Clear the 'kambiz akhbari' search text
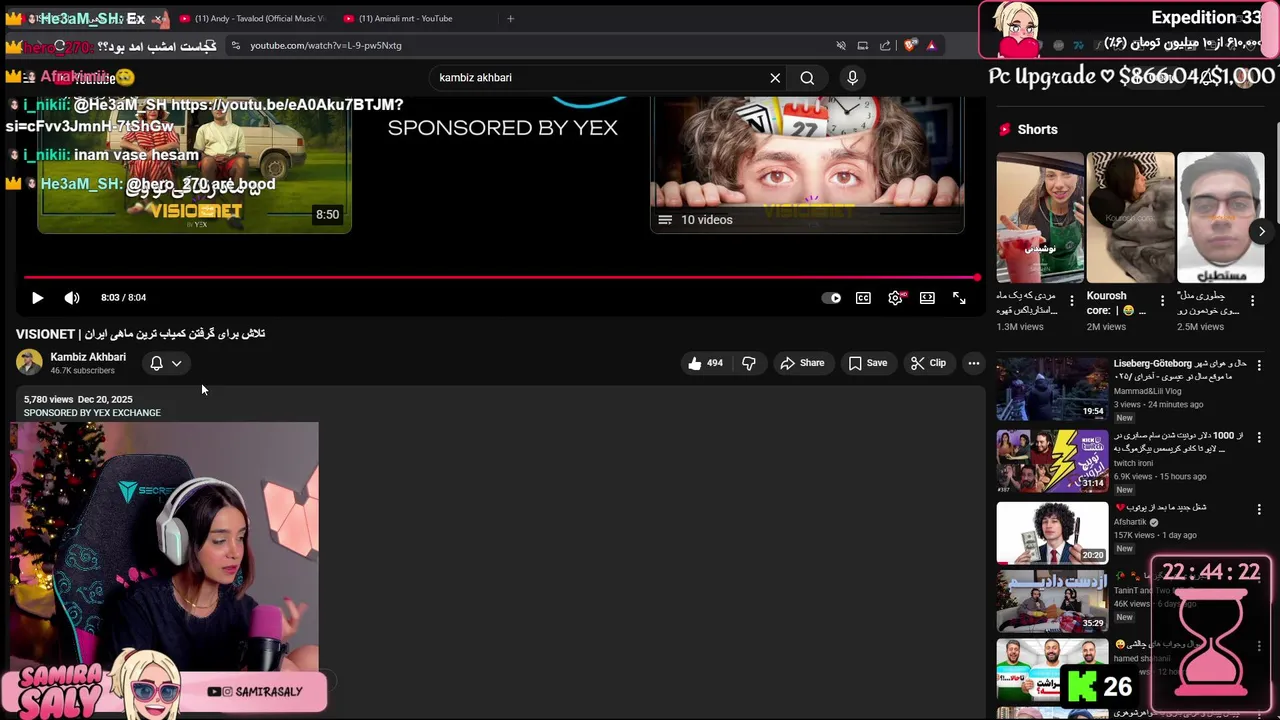The width and height of the screenshot is (1280, 720). point(774,78)
